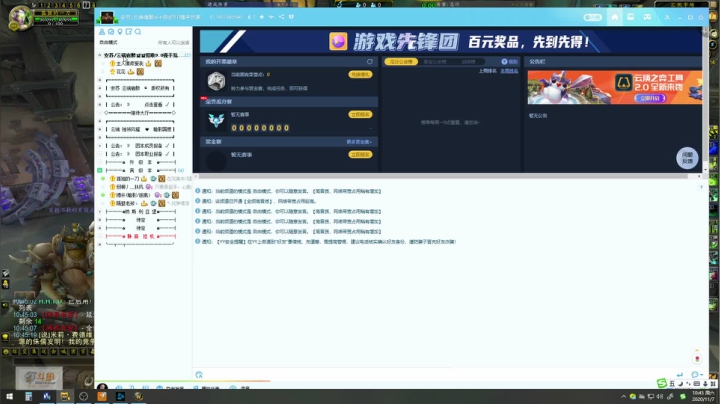Viewport: 720px width, 404px height.
Task: Open the channel avatar in title bar
Action: [x=107, y=17]
